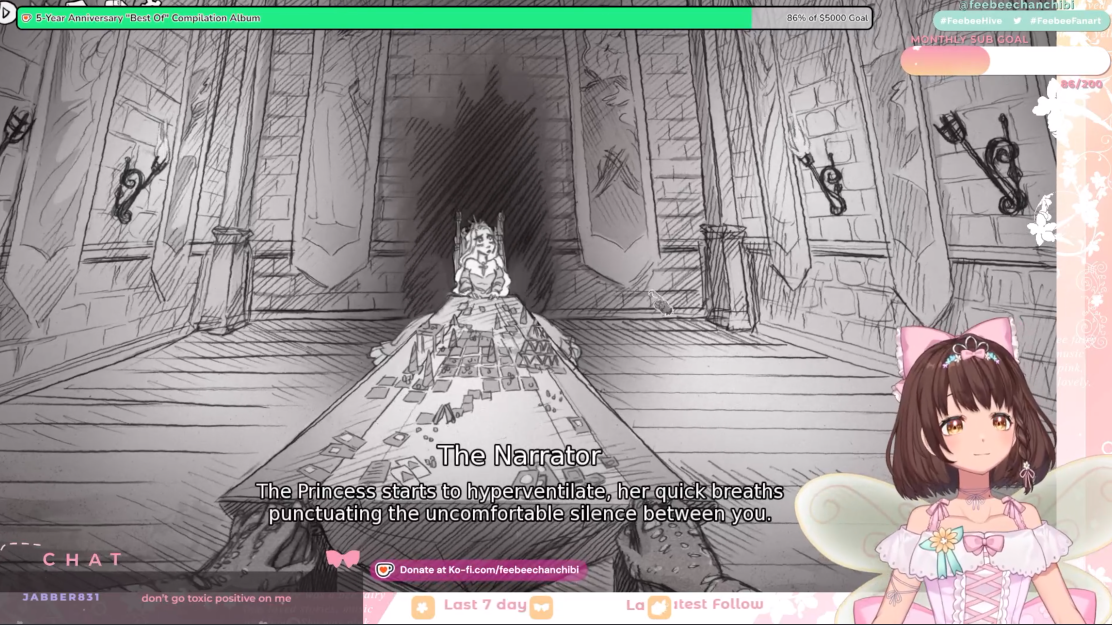Screen dimensions: 1112x625
Task: Click the Princess seated on the throne
Action: click(x=481, y=259)
